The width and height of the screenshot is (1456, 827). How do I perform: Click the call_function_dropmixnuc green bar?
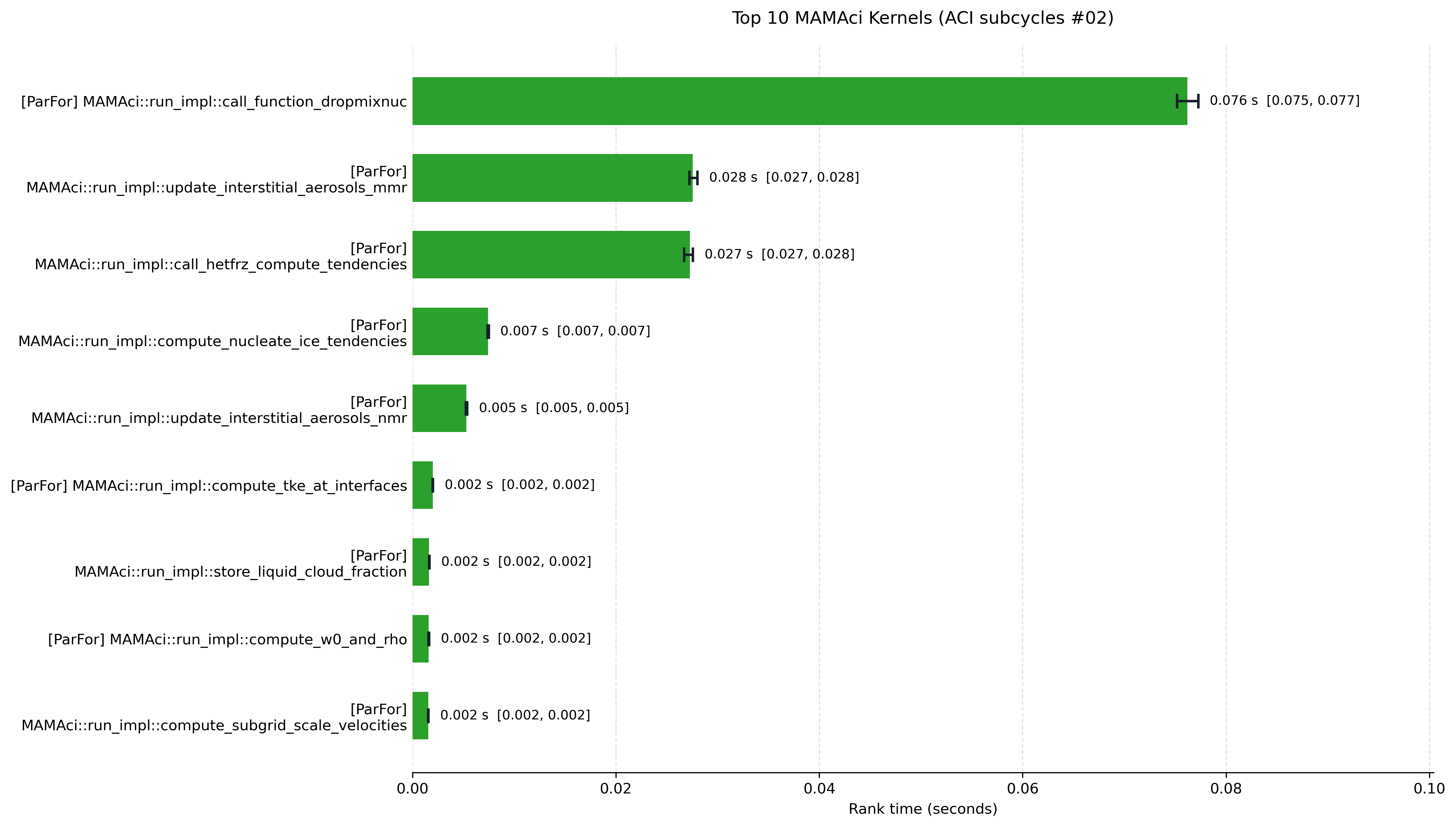tap(799, 101)
